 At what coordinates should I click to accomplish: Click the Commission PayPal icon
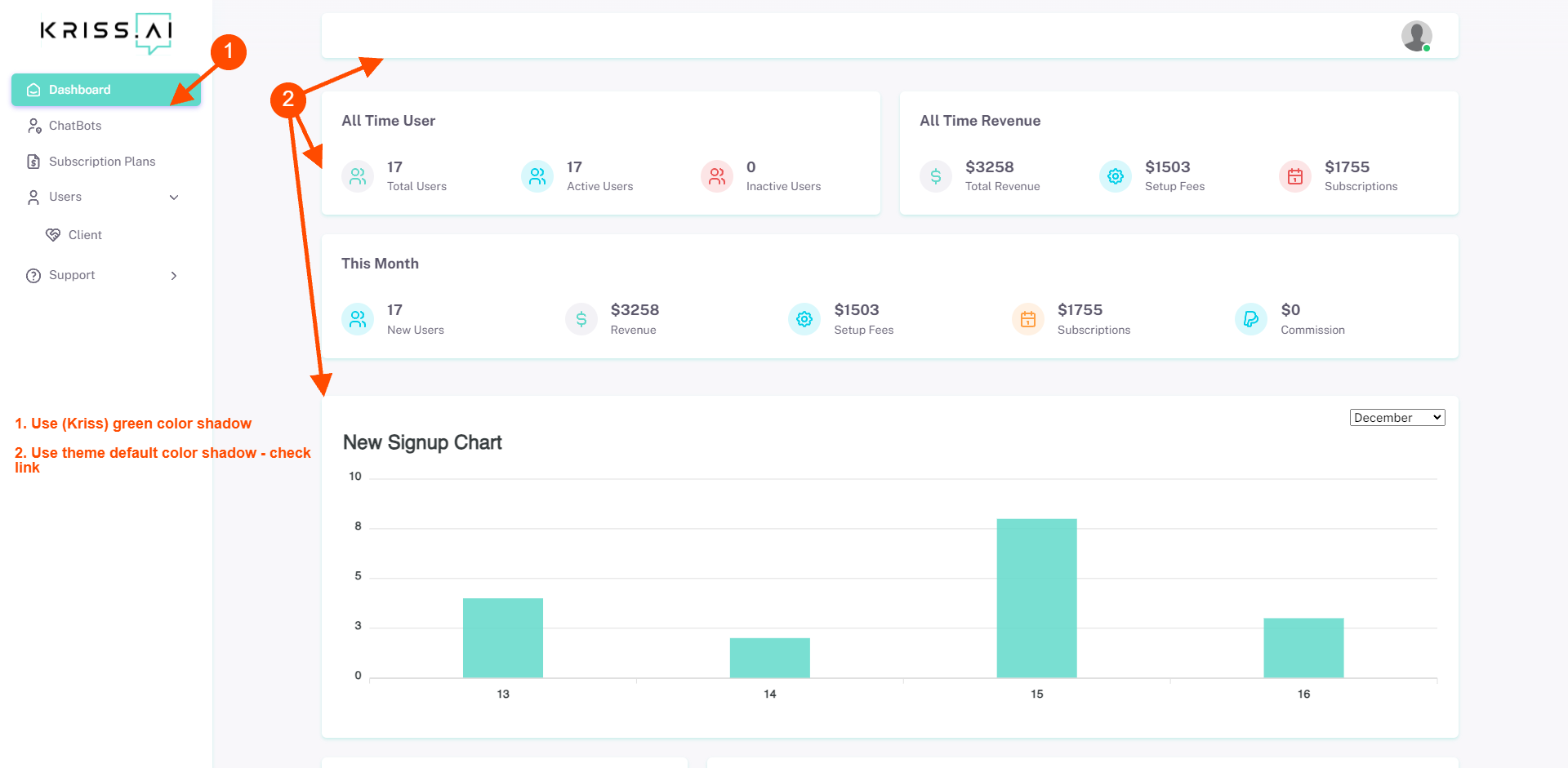click(1251, 319)
